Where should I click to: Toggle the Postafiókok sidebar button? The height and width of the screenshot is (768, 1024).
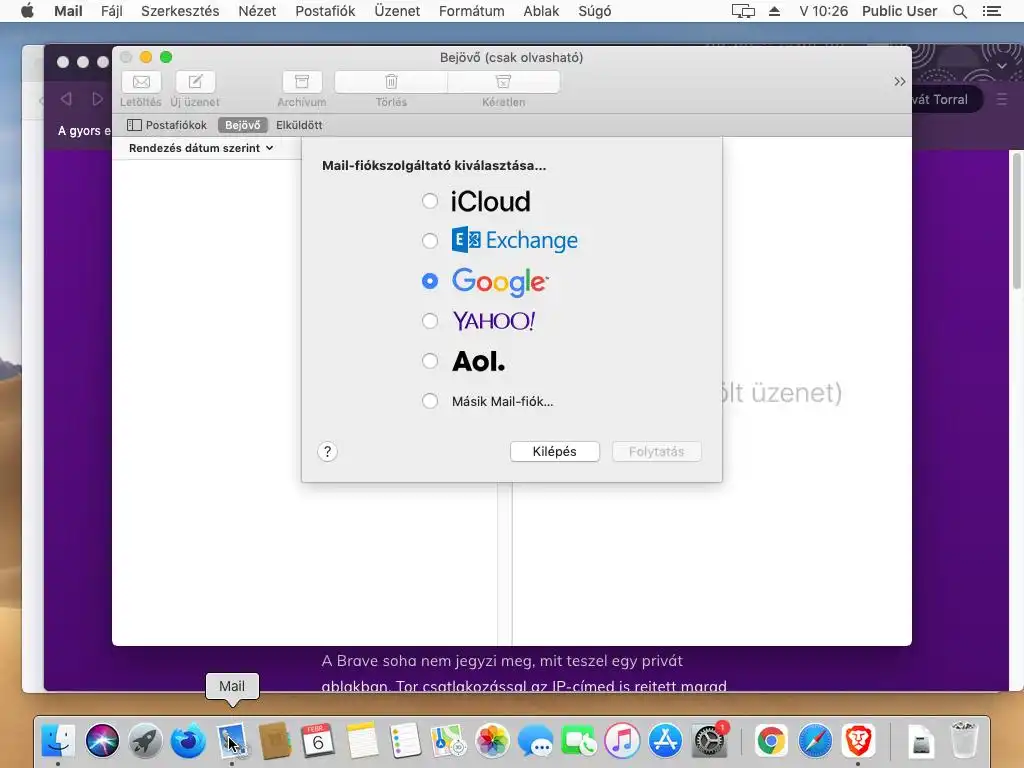tap(167, 125)
